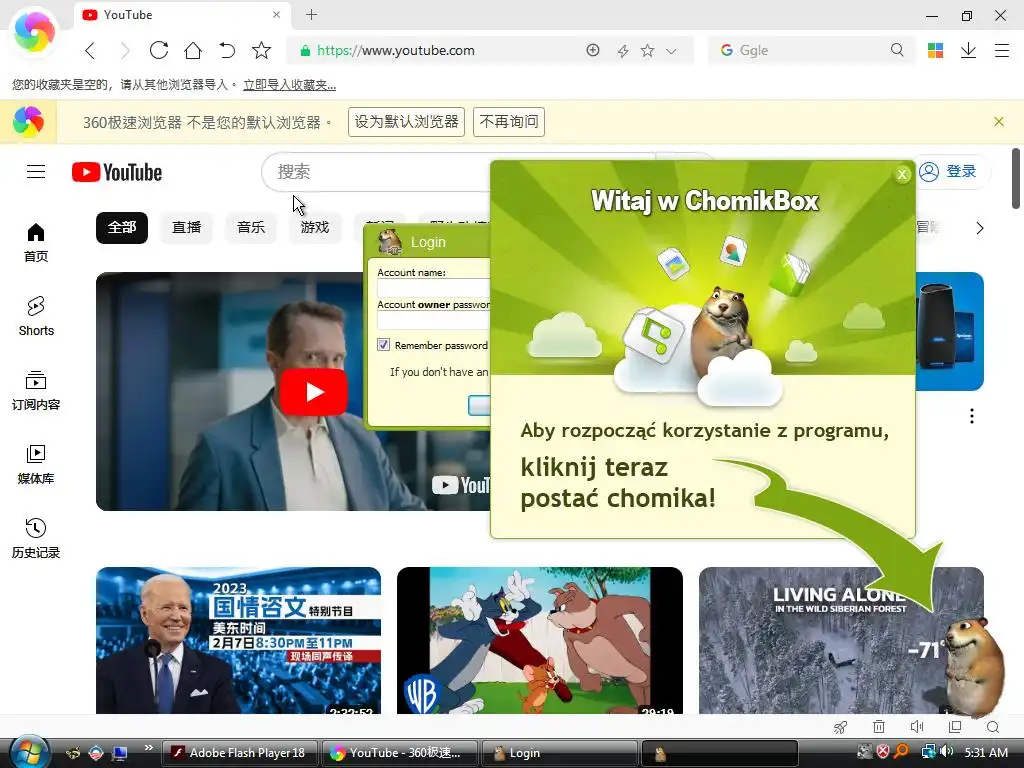
Task: Expand the address bar dropdown chevron
Action: coord(671,51)
